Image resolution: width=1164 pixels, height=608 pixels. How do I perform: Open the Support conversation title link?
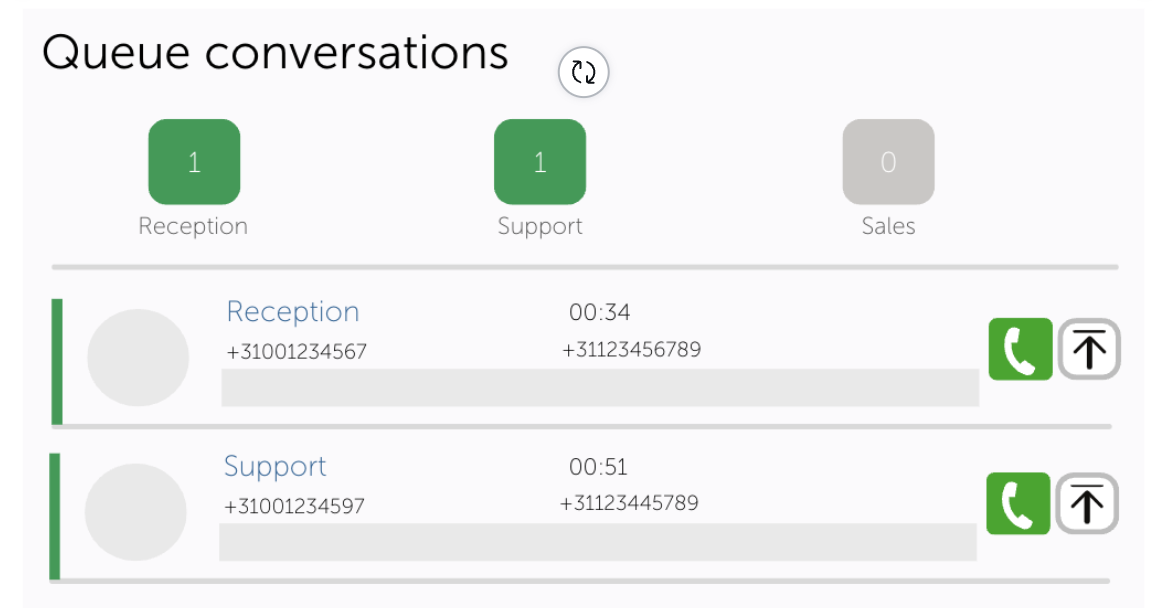(x=275, y=467)
